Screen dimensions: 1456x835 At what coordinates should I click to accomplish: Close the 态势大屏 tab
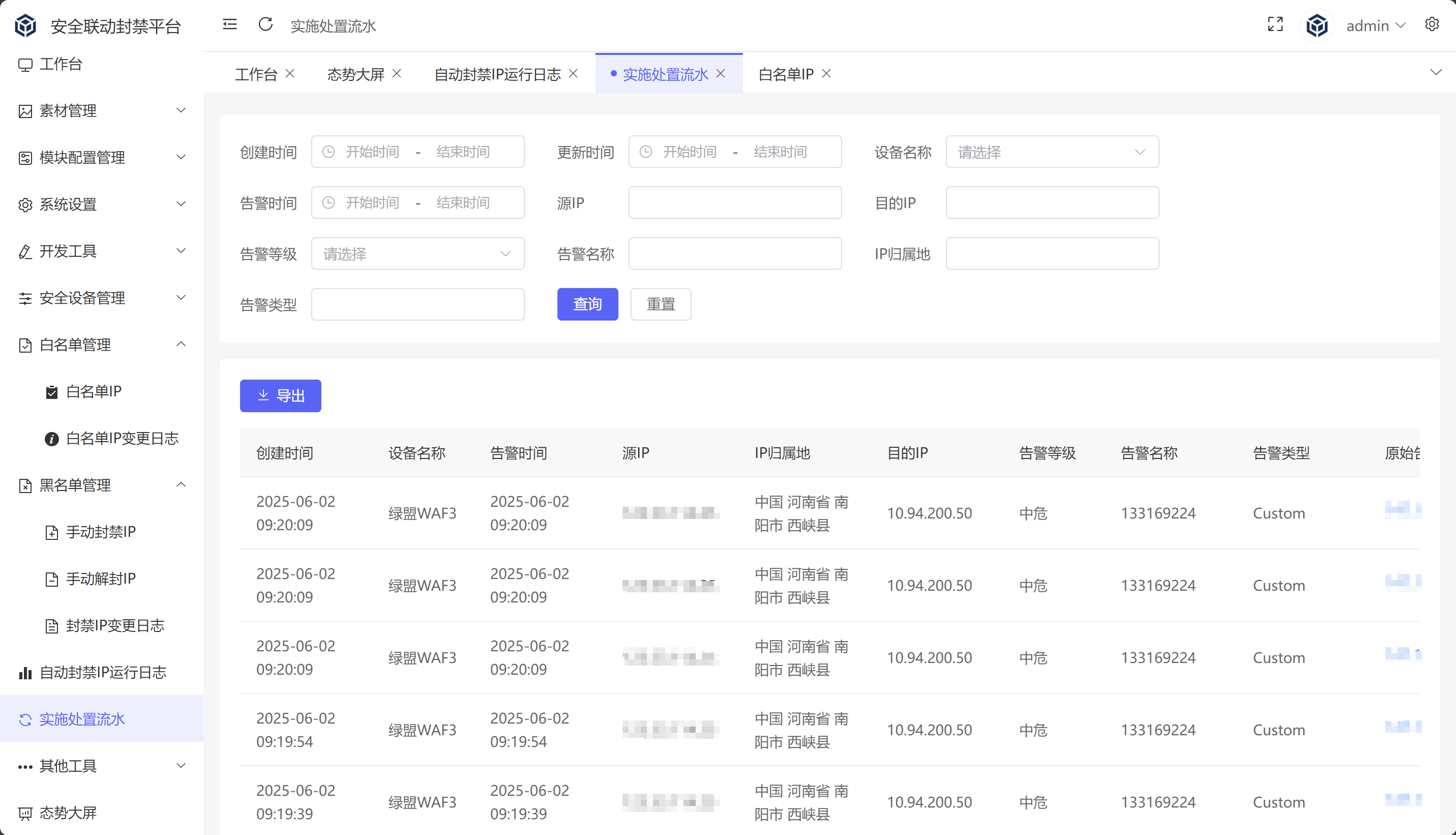pos(397,73)
